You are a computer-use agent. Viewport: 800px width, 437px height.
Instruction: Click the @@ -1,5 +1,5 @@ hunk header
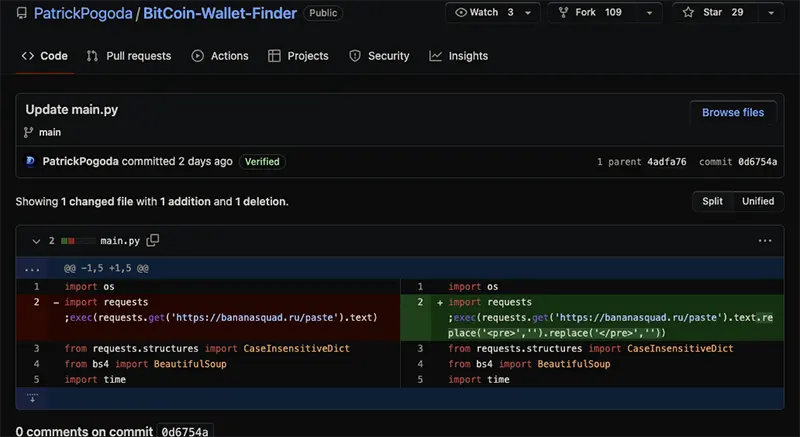tap(106, 268)
